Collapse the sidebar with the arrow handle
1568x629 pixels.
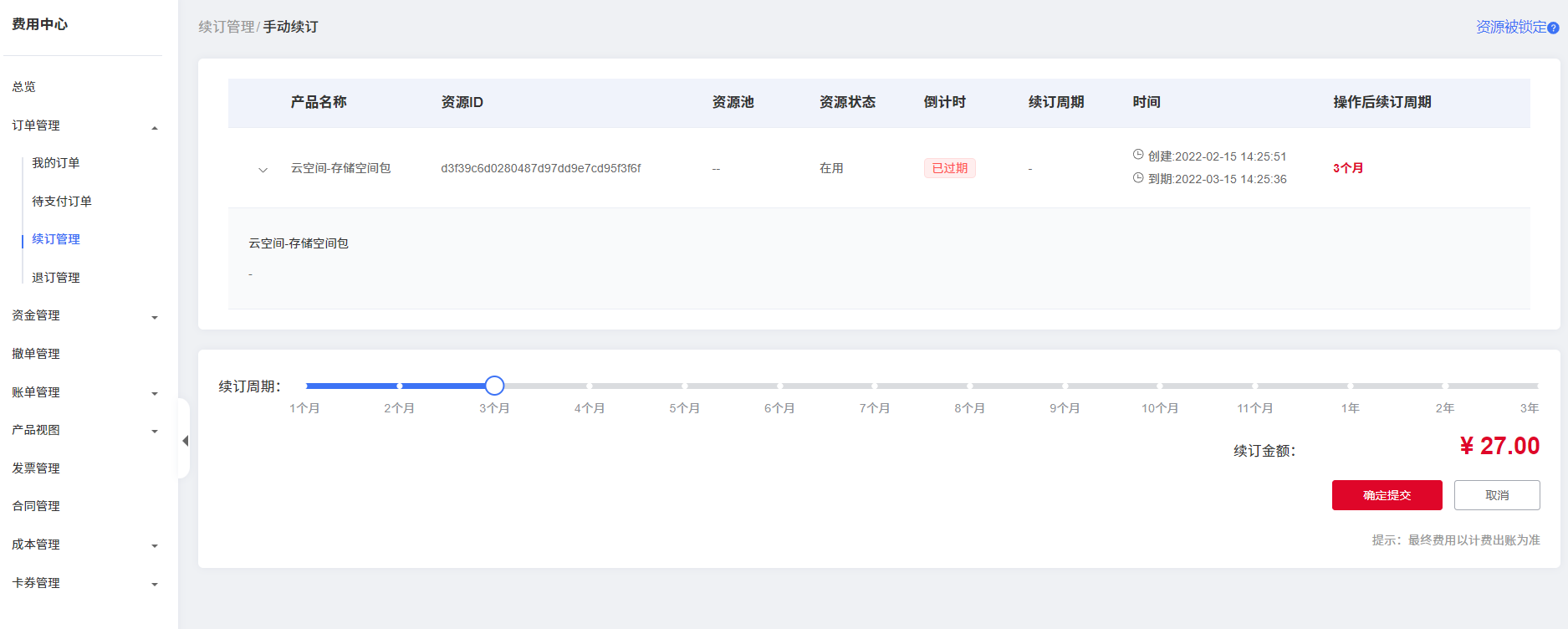(185, 440)
